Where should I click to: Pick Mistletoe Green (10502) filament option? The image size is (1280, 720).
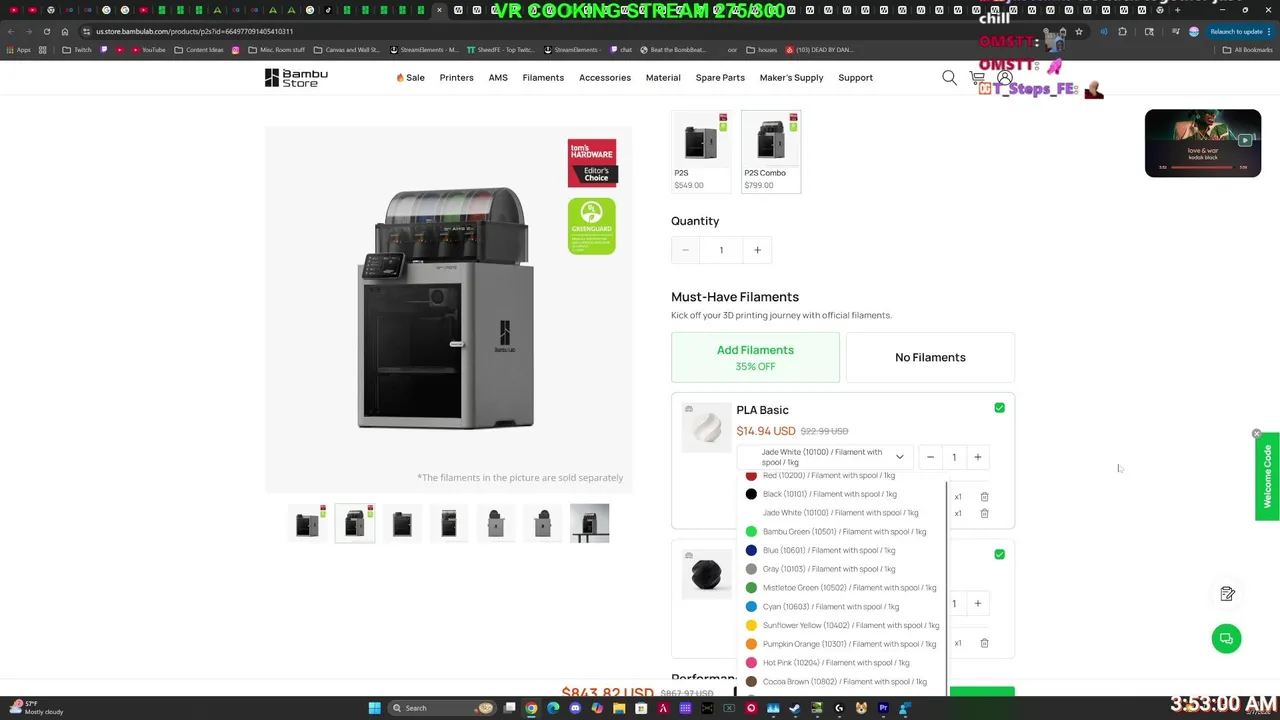(x=841, y=588)
